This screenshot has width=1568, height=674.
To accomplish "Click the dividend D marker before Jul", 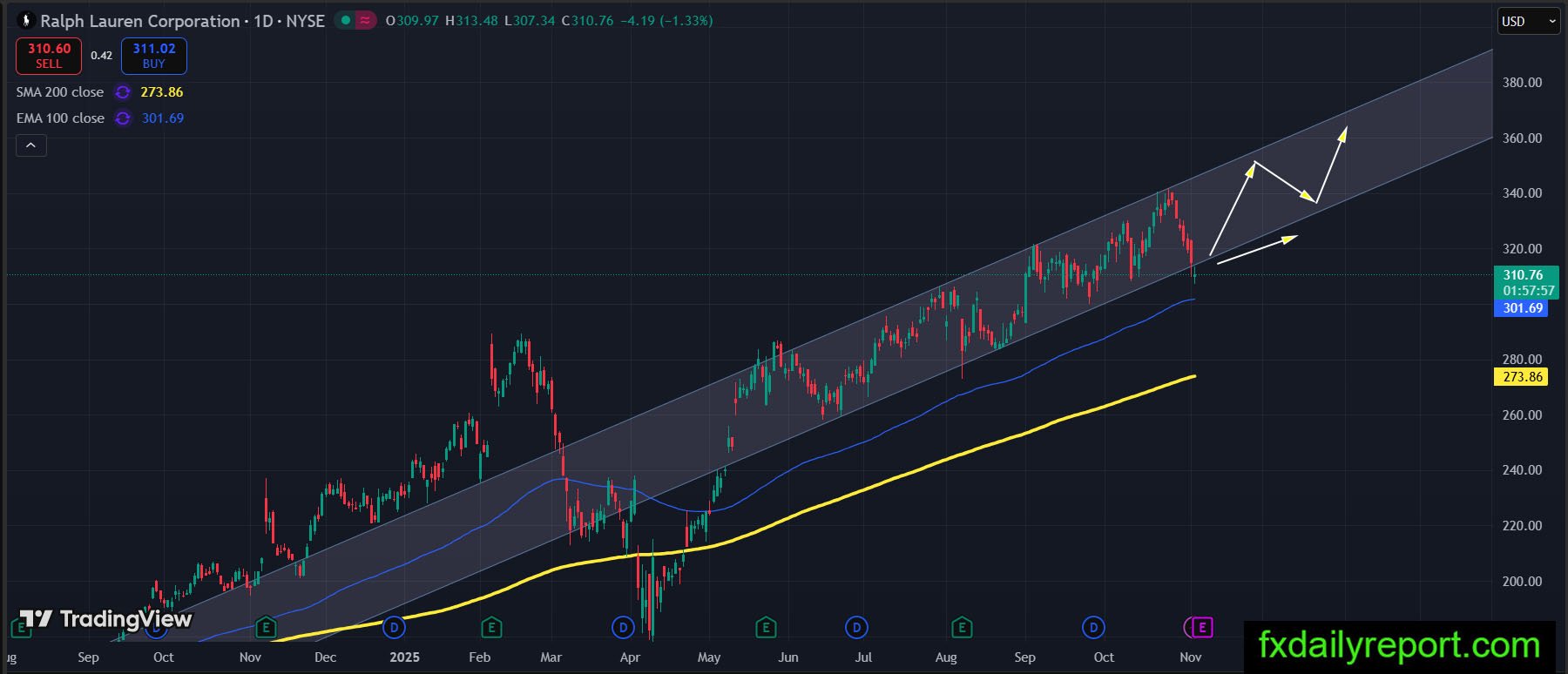I will [x=856, y=627].
